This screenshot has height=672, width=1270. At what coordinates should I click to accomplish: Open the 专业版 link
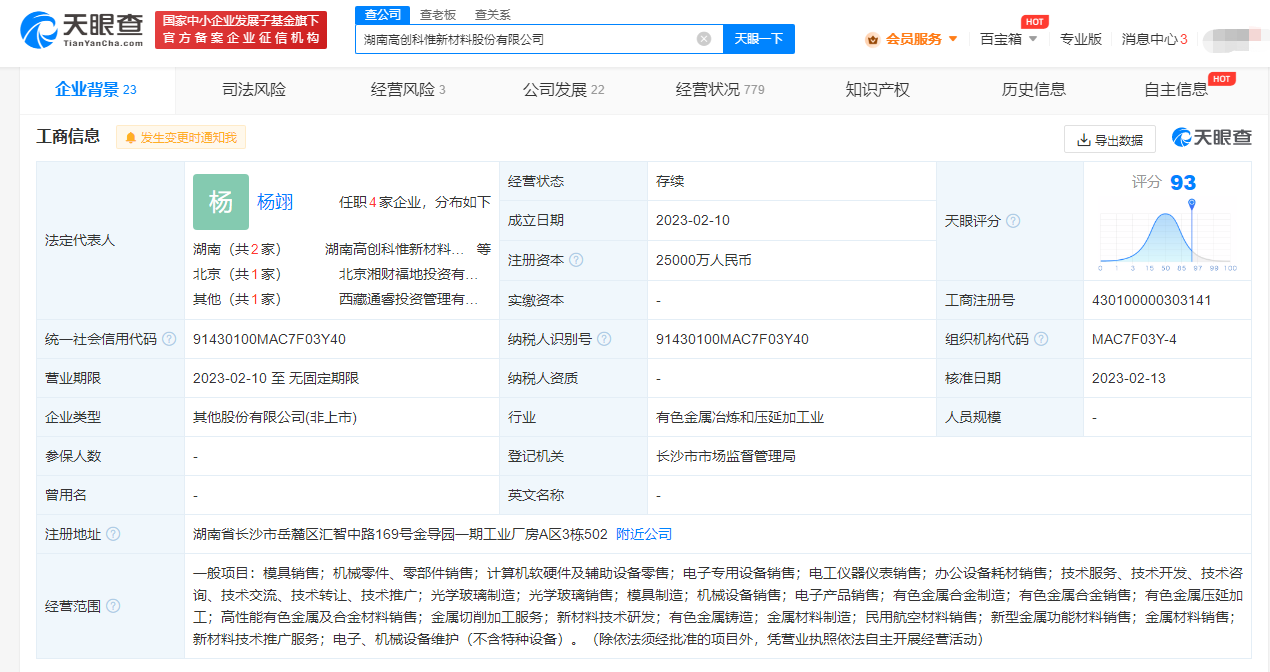tap(1081, 39)
